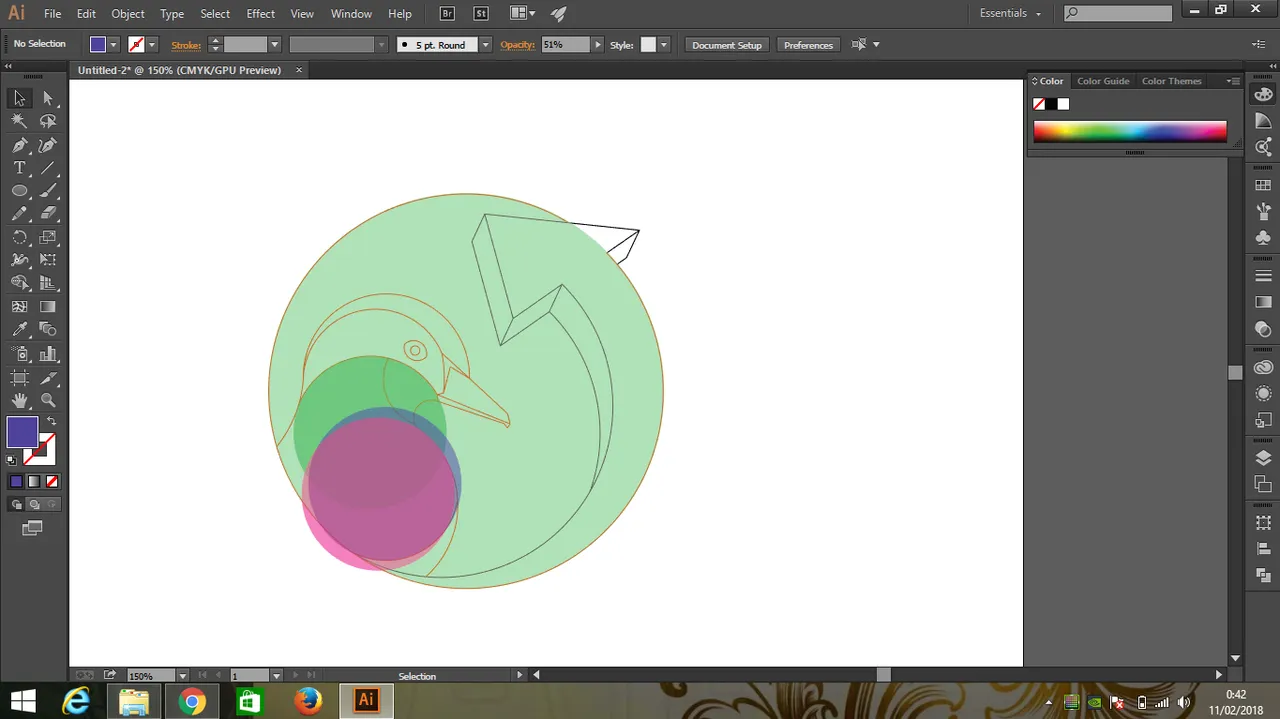Select the Slice tool
The height and width of the screenshot is (719, 1280).
(x=48, y=378)
